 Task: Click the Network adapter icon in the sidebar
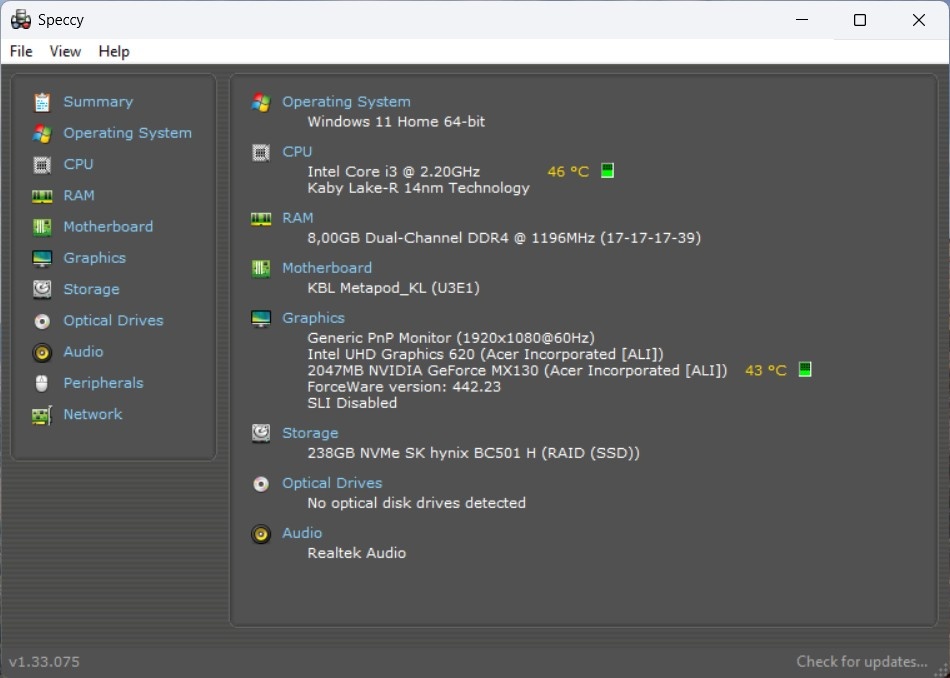point(41,414)
